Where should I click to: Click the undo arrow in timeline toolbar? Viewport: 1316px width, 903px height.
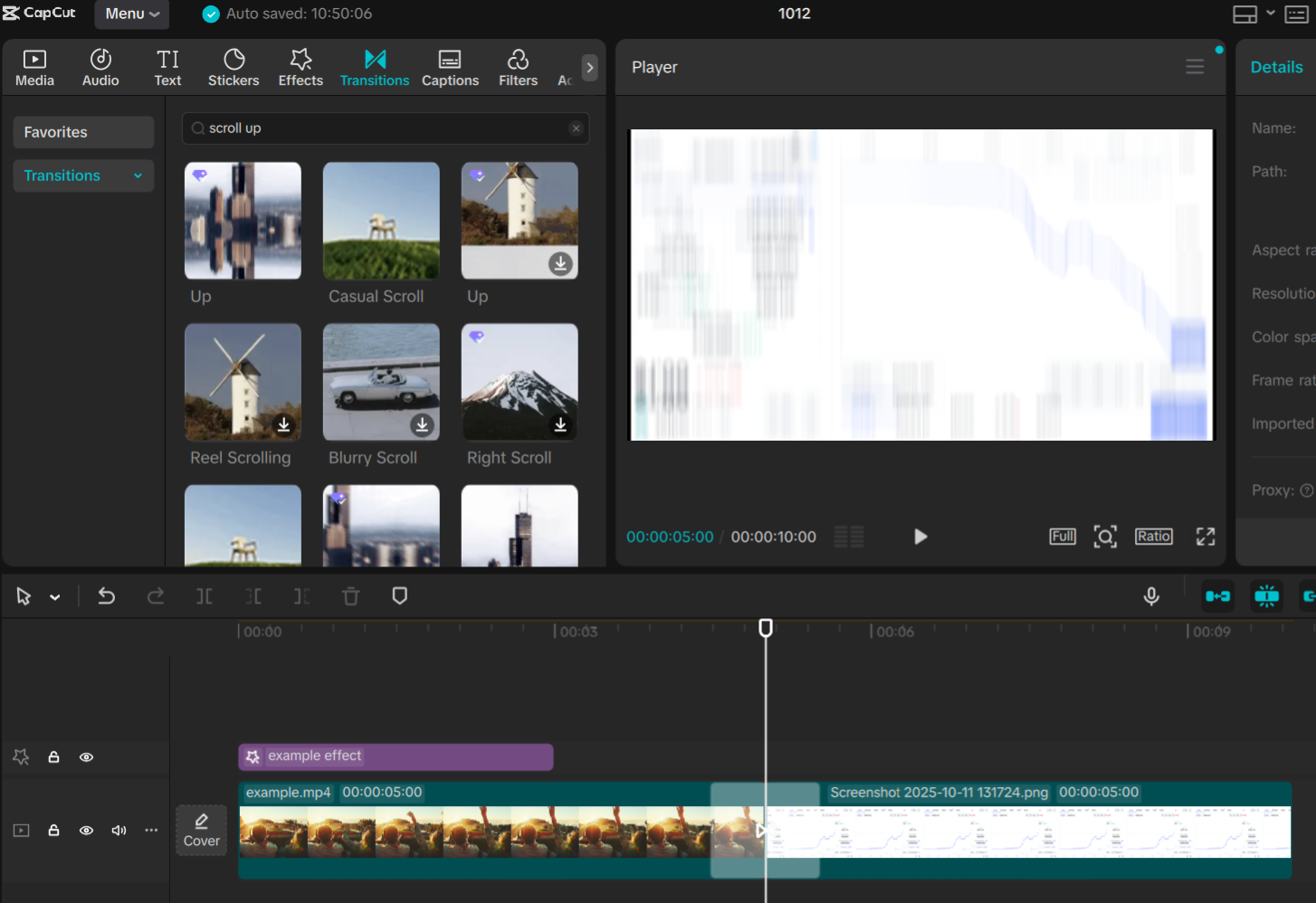point(106,596)
